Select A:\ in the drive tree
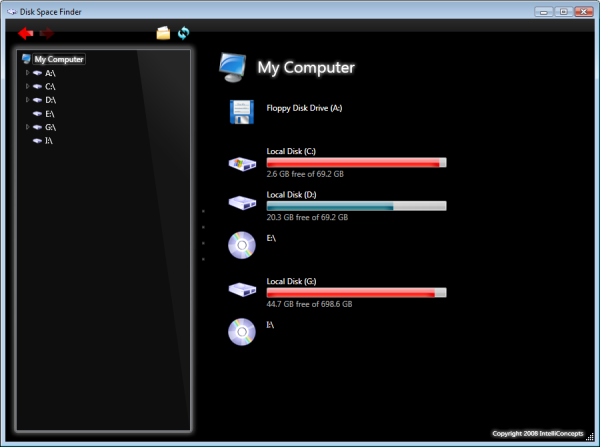 [x=50, y=73]
